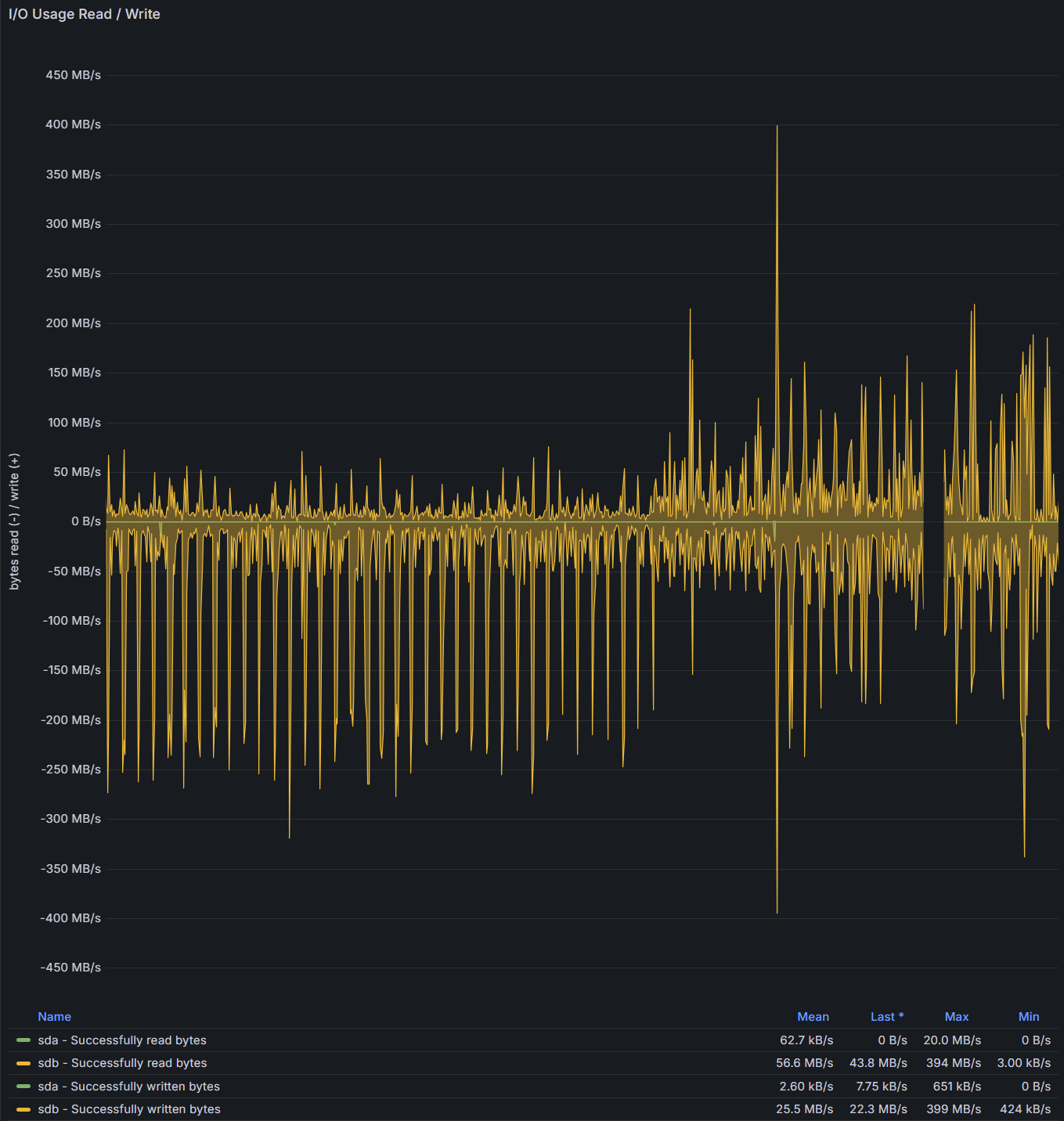
Task: Show only sdb - Successfully written bytes
Action: [x=129, y=1109]
